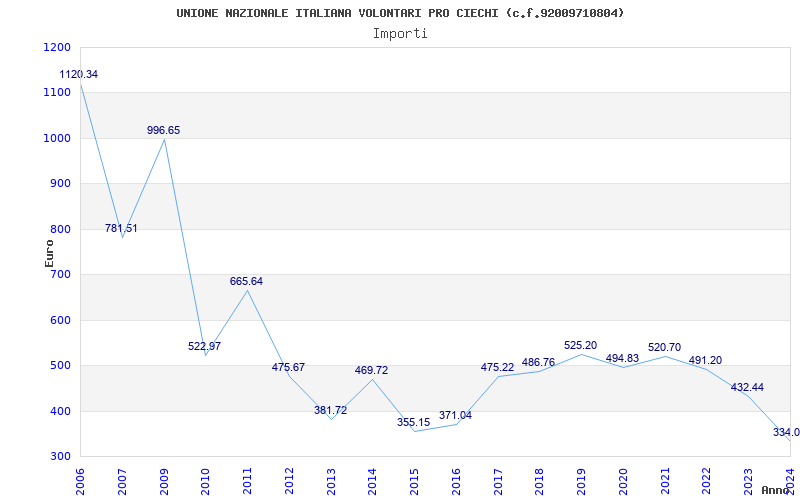Select the data label 469.72
This screenshot has width=800, height=500.
point(371,370)
